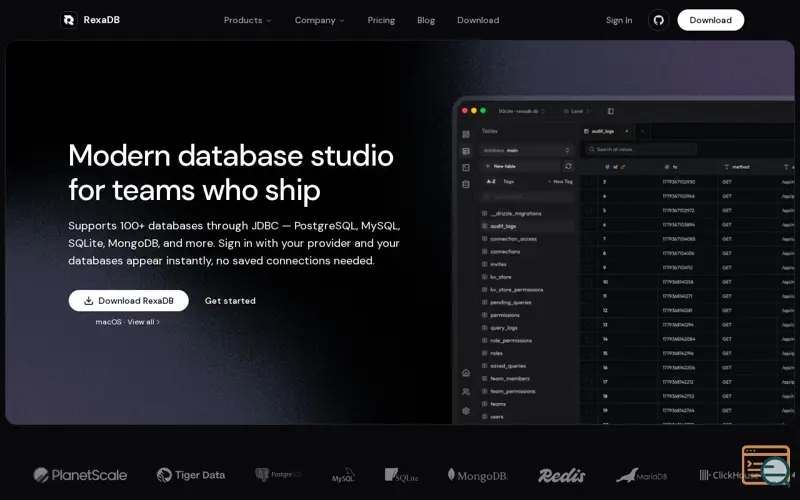Click the MySQL dolphin logo
This screenshot has height=500, width=800.
(343, 475)
